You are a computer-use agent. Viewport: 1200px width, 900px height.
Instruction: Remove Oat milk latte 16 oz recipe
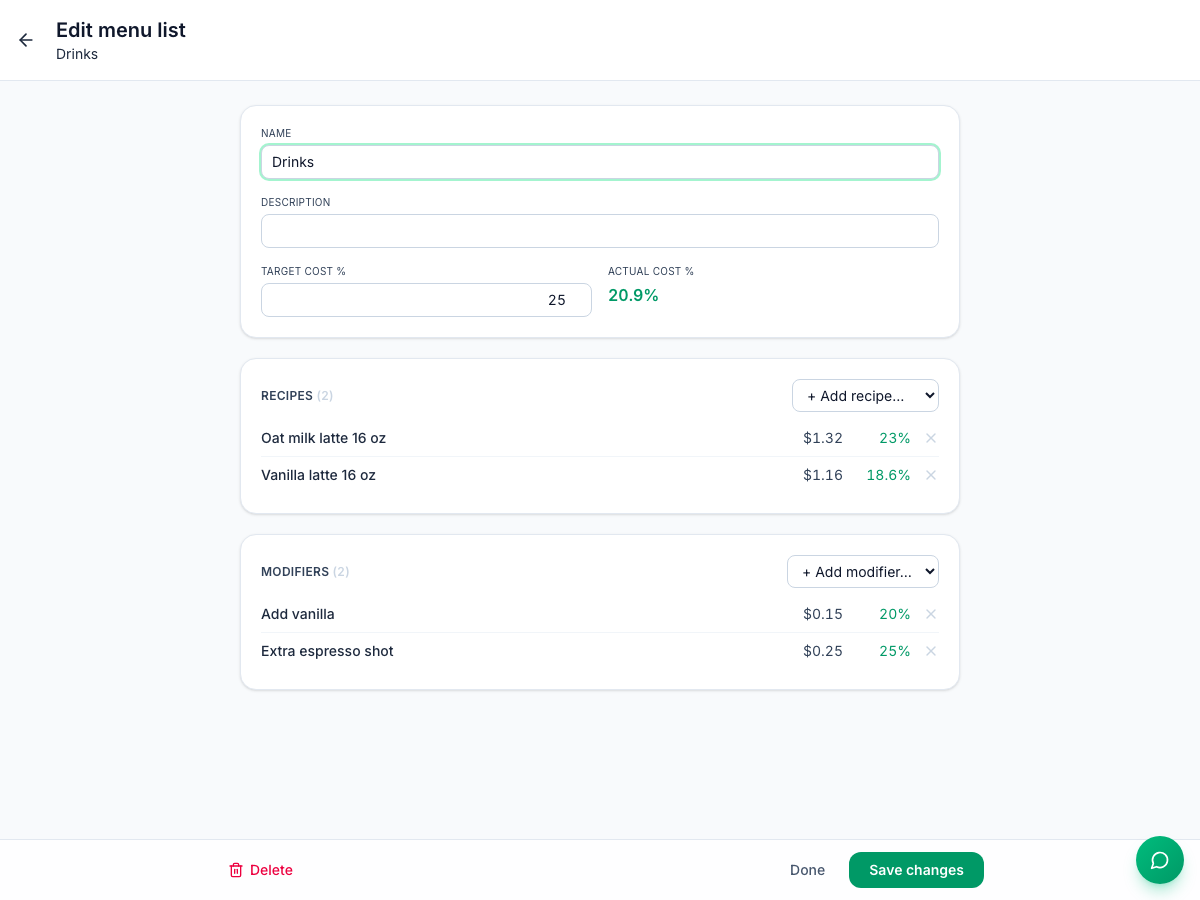click(x=931, y=438)
